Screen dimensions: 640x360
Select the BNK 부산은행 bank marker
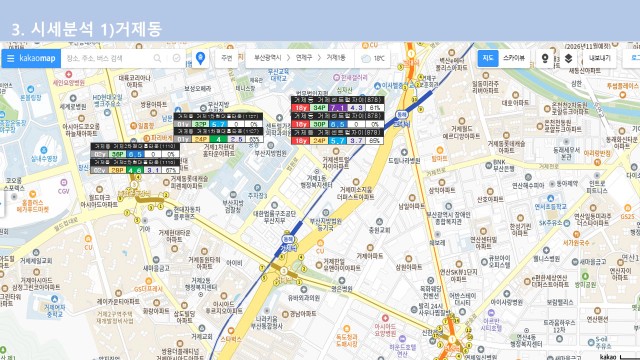tap(488, 165)
